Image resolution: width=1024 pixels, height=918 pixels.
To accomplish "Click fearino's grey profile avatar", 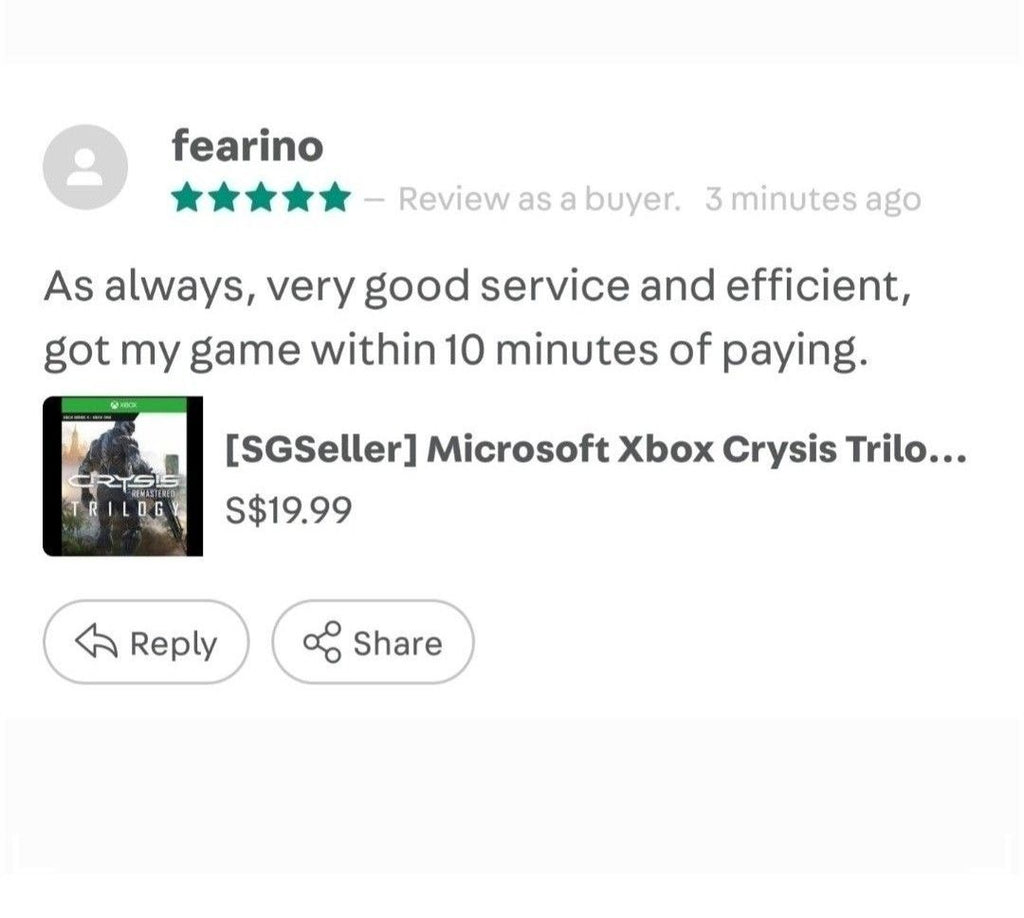I will [85, 167].
